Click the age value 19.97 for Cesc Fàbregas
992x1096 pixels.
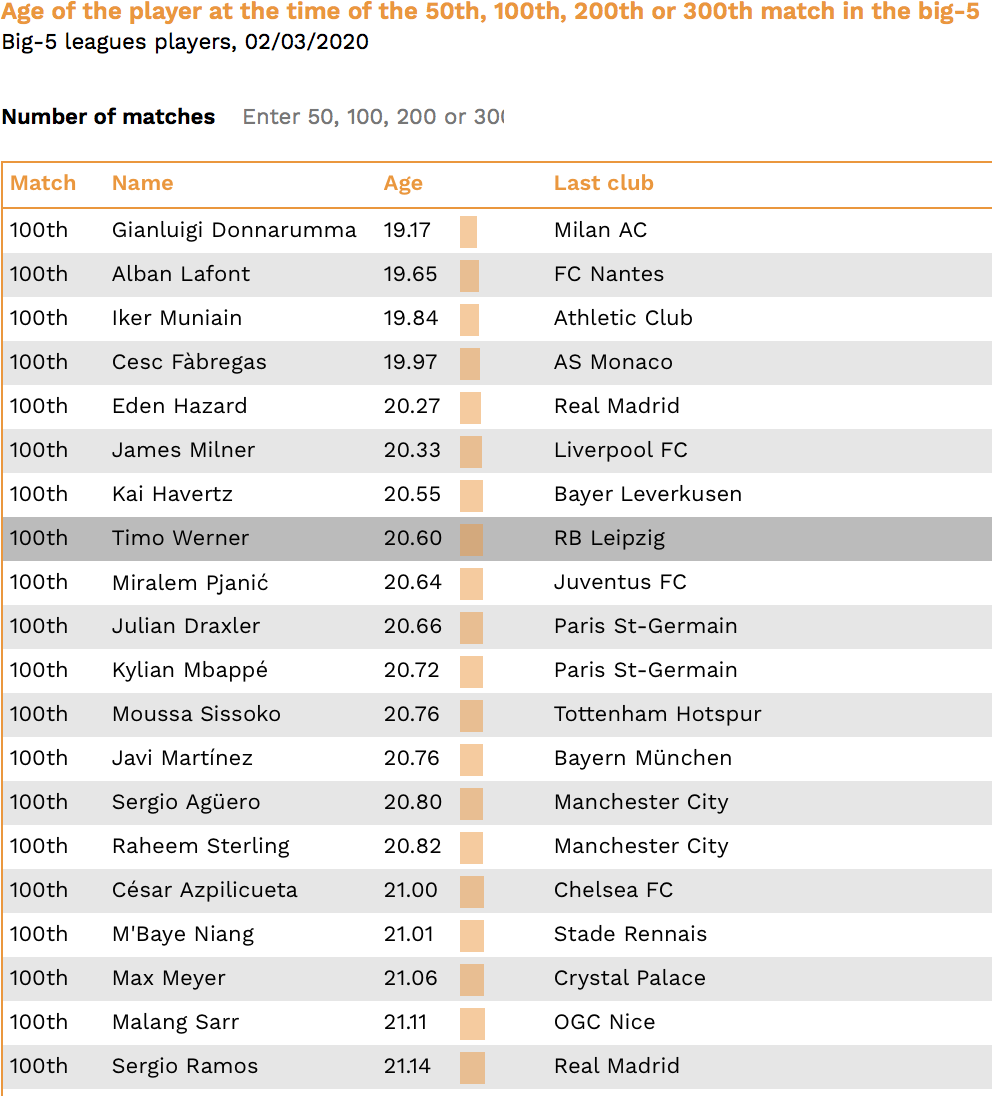[x=410, y=362]
